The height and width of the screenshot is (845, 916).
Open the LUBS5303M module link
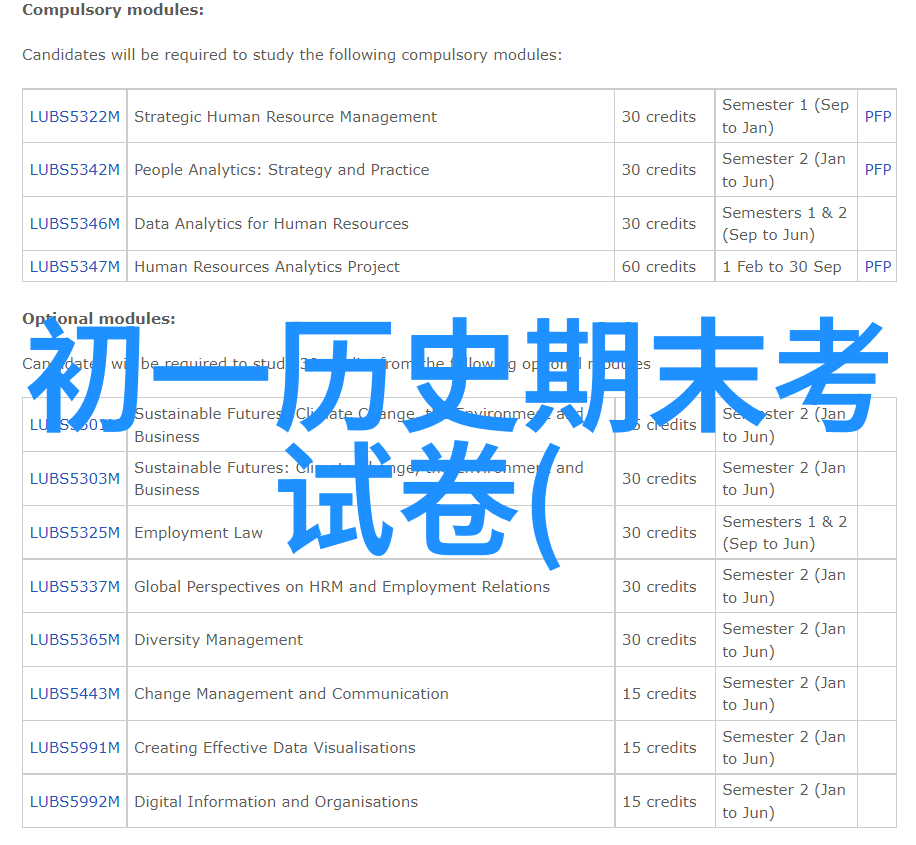[74, 479]
